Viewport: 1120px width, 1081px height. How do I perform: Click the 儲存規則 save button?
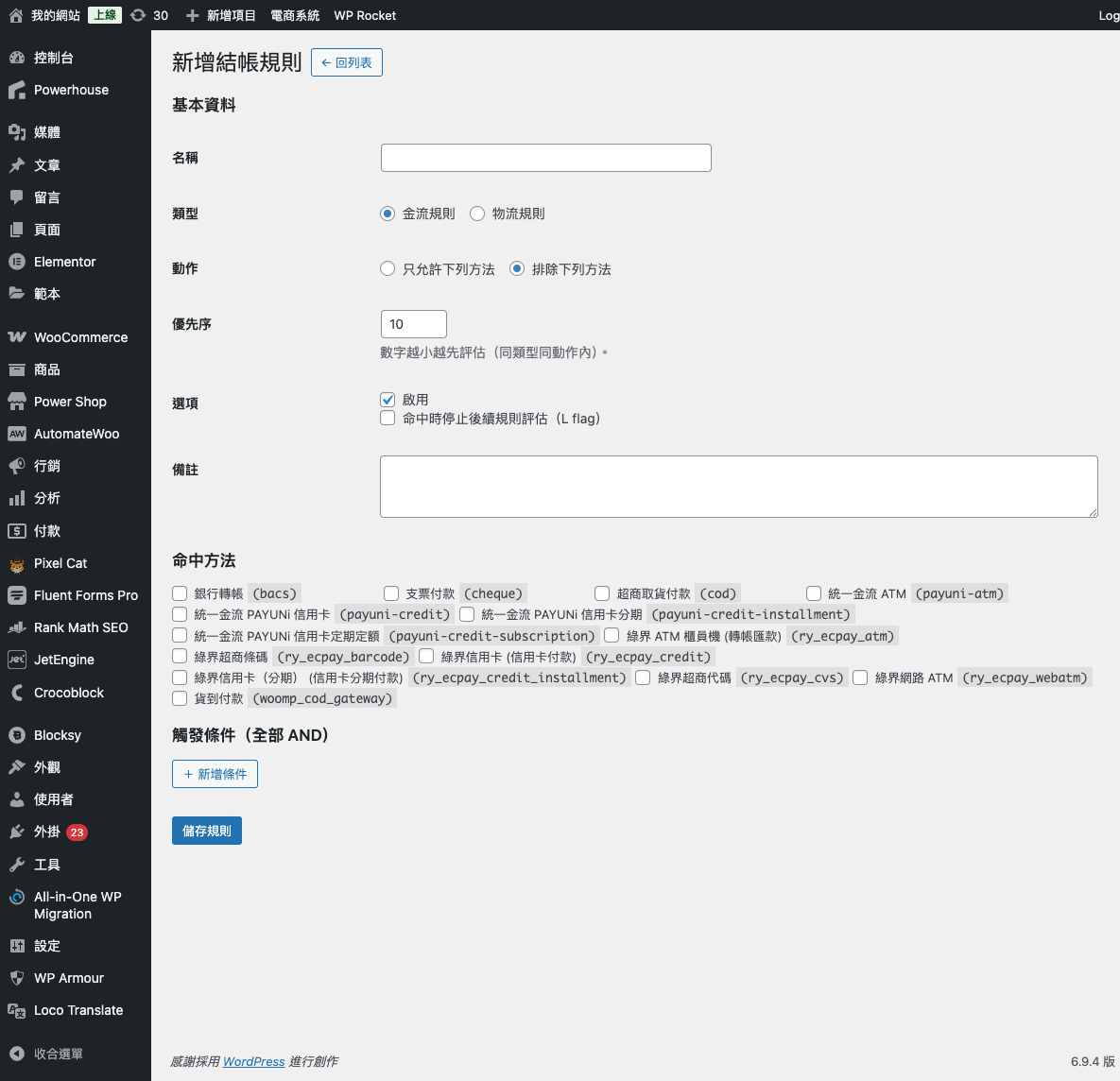(x=206, y=831)
